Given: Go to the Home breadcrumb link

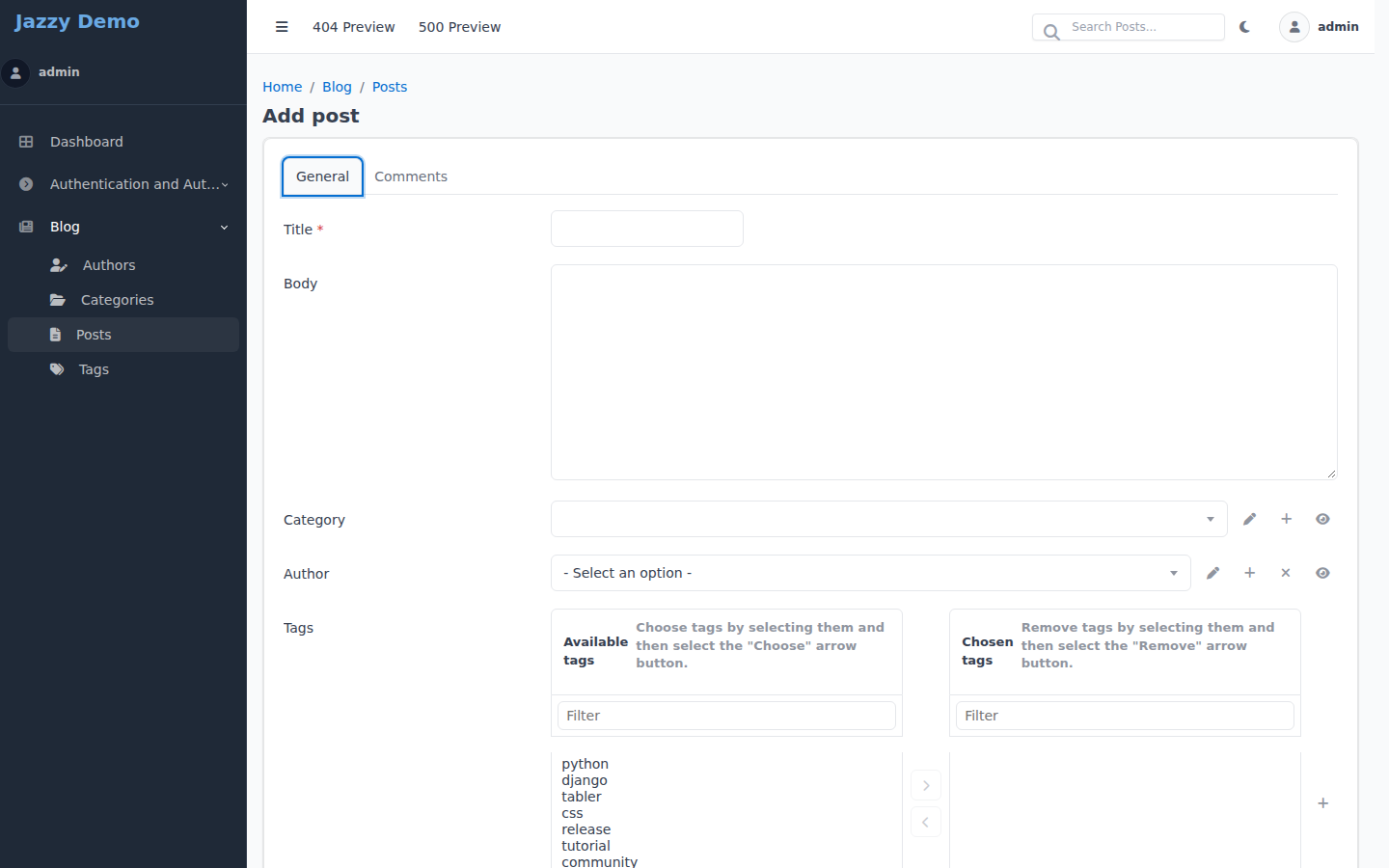Looking at the screenshot, I should pyautogui.click(x=283, y=87).
